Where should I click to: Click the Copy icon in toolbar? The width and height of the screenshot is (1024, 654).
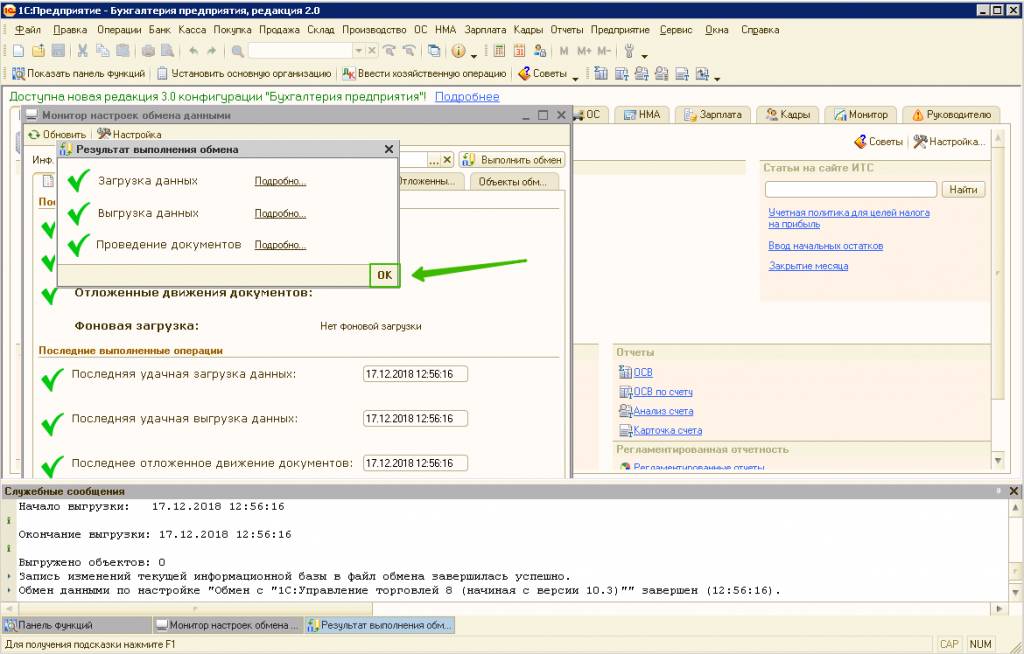[103, 51]
